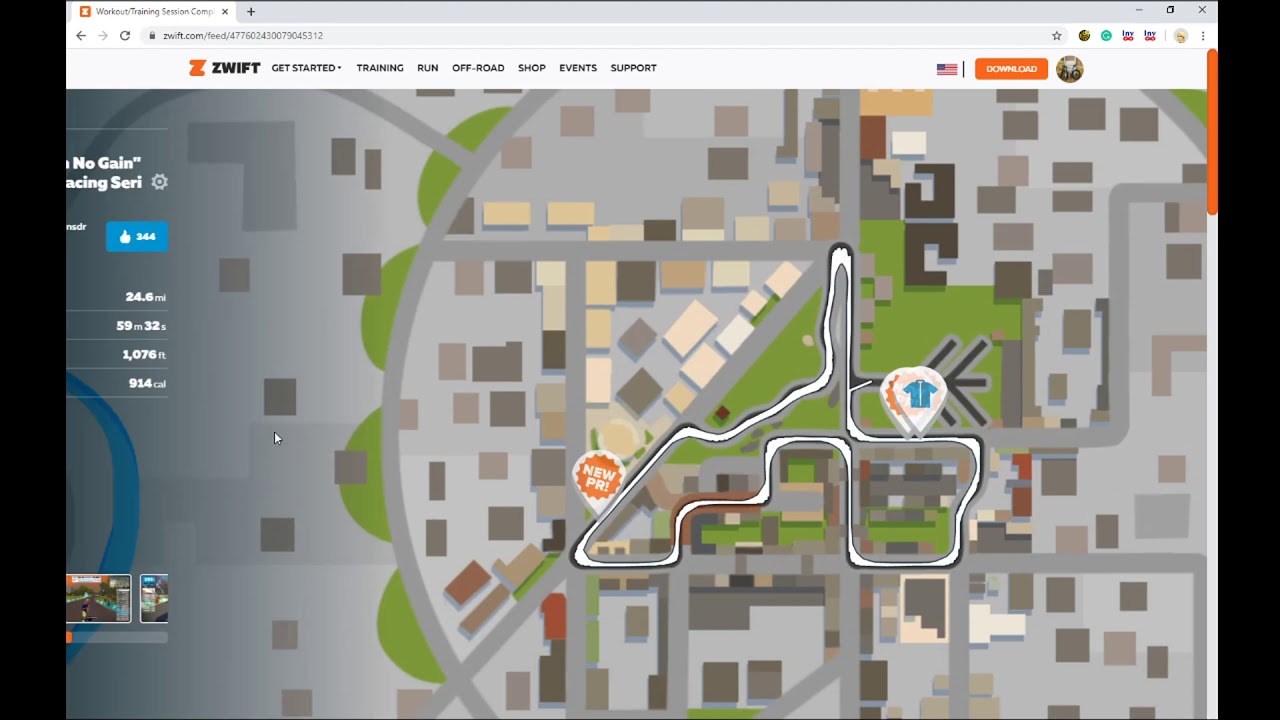This screenshot has height=720, width=1280.
Task: Click the site lock icon in address bar
Action: pos(152,35)
